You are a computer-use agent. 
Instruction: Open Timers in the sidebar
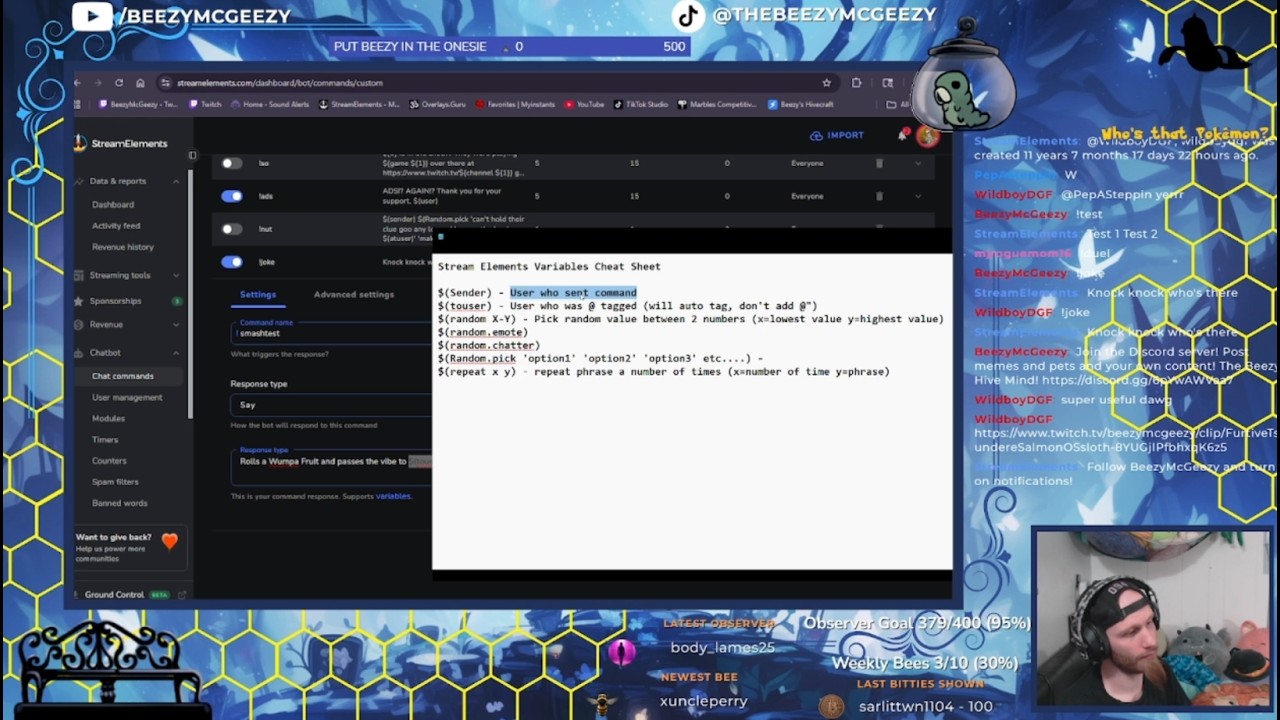point(105,440)
